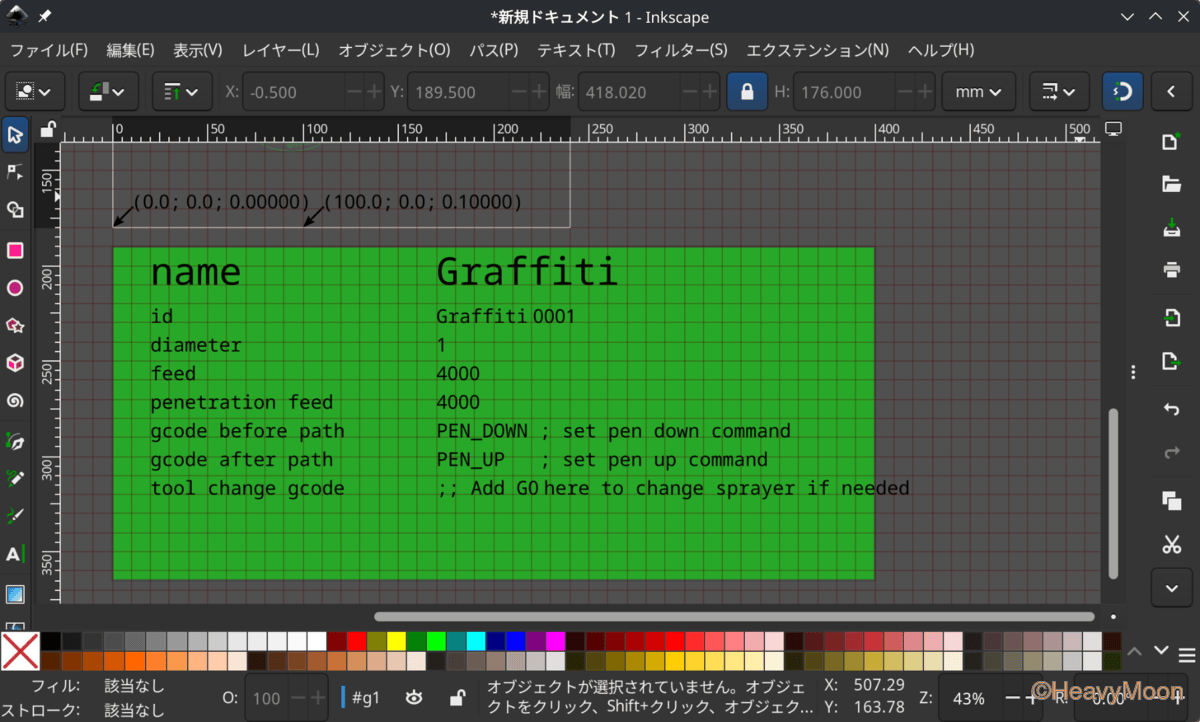Select the Ellipse circle tool

tap(15, 288)
